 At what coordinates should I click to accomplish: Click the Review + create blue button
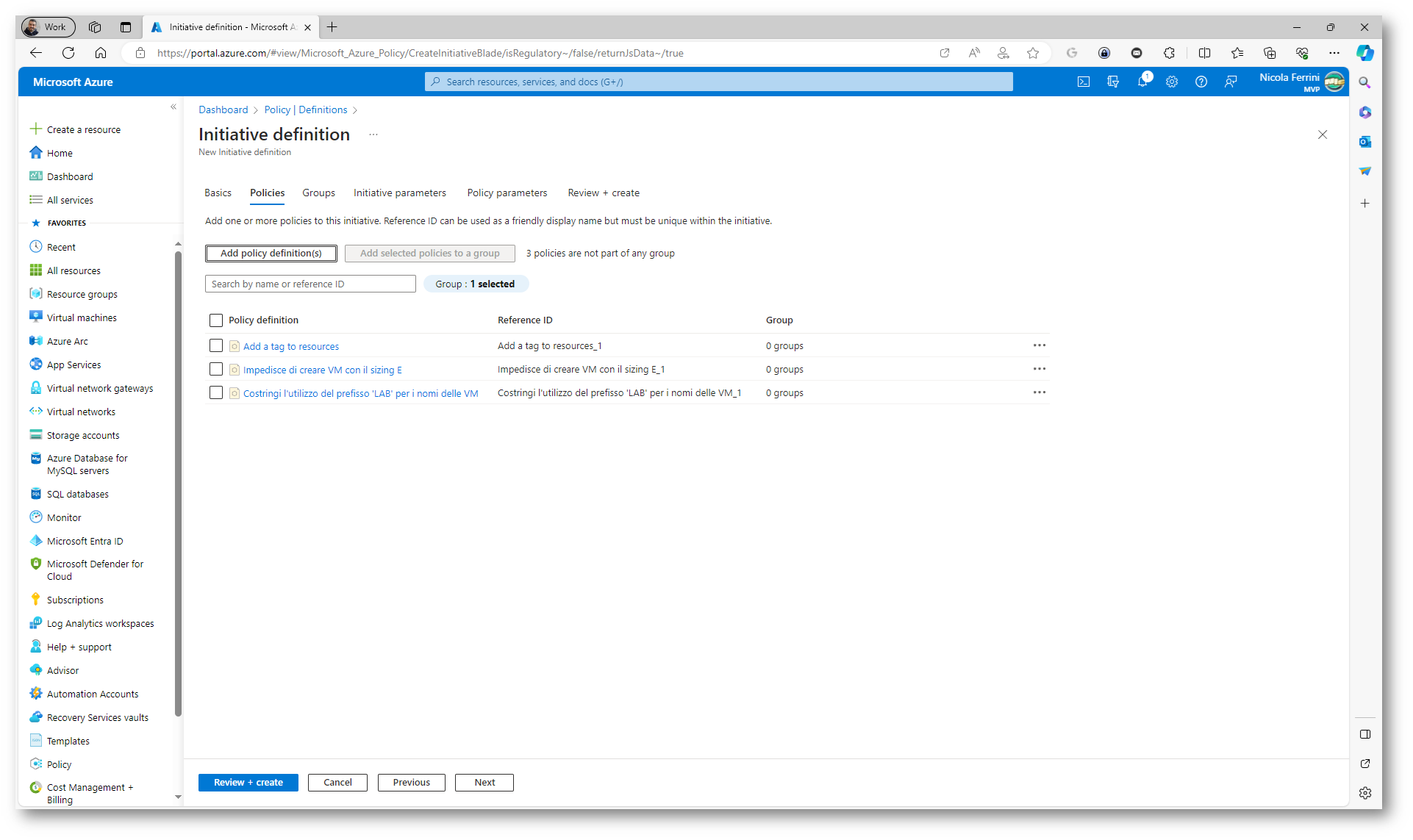click(x=248, y=782)
